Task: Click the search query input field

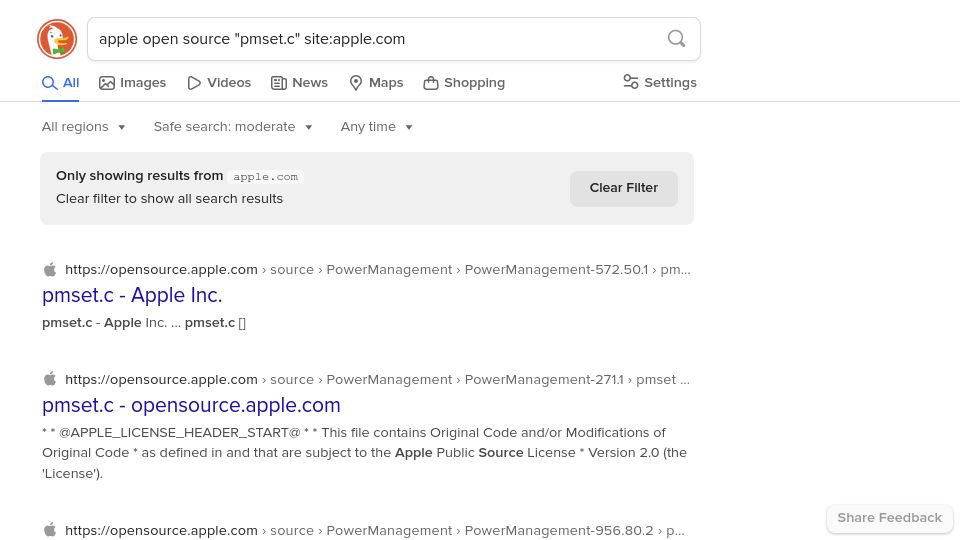Action: [x=394, y=39]
